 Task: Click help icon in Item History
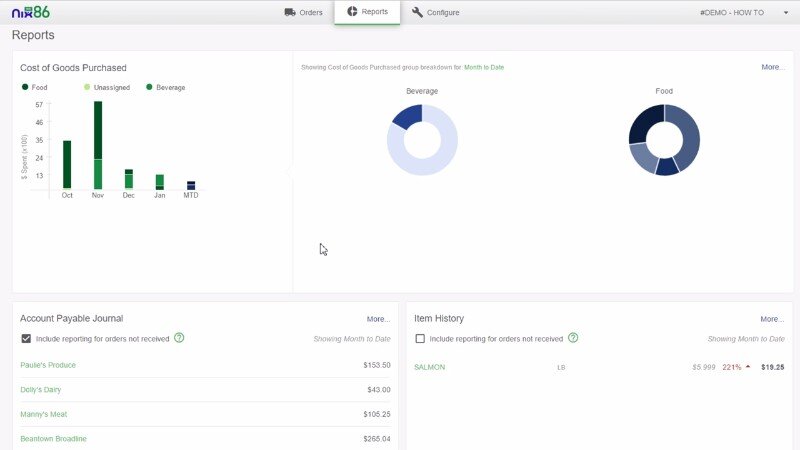tap(573, 338)
